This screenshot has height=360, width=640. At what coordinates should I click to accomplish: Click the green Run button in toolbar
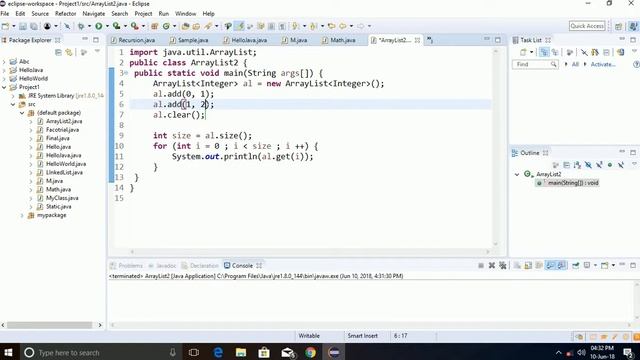[x=99, y=26]
